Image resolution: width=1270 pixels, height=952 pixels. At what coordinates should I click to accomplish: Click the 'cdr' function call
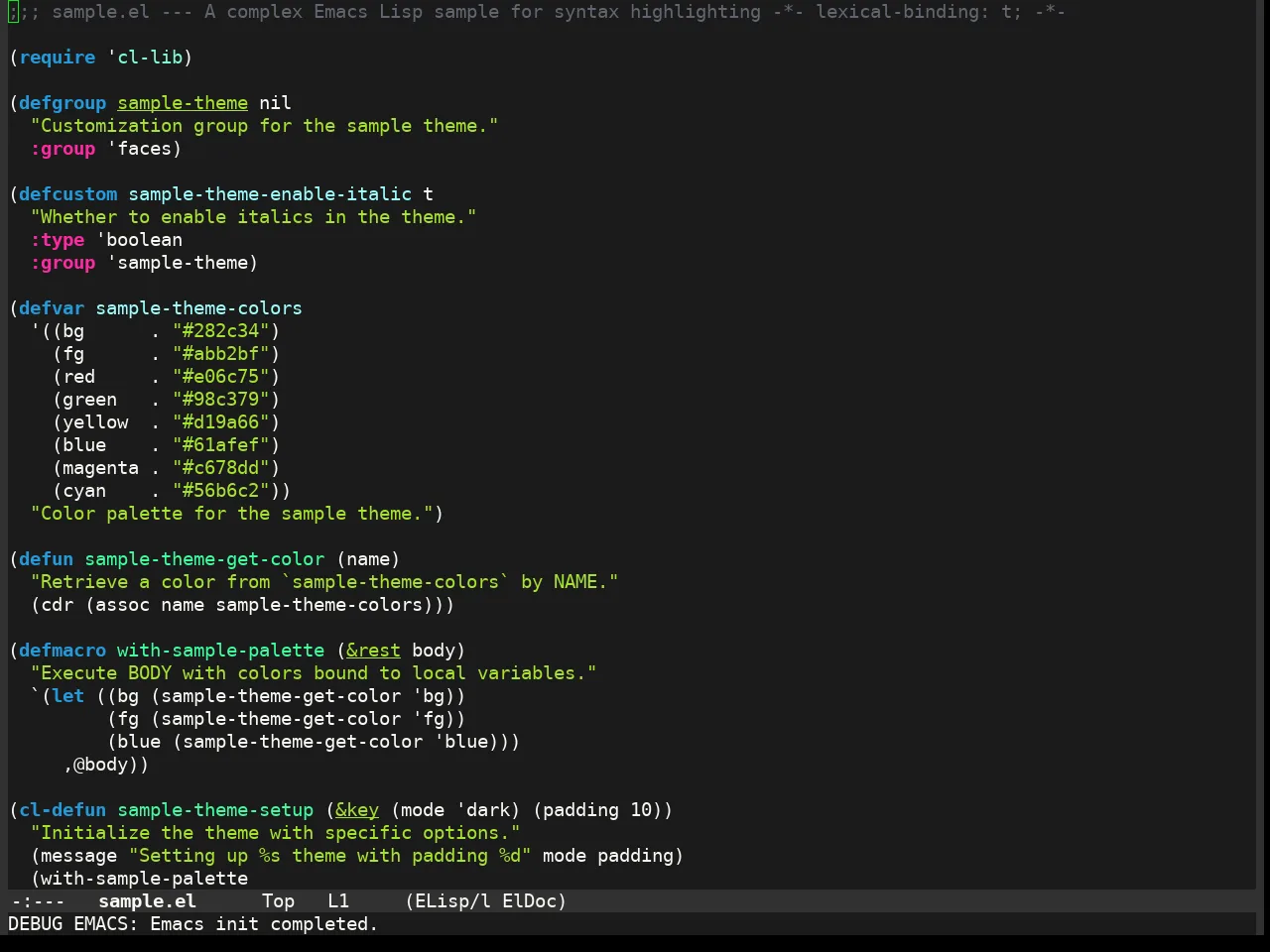coord(58,605)
